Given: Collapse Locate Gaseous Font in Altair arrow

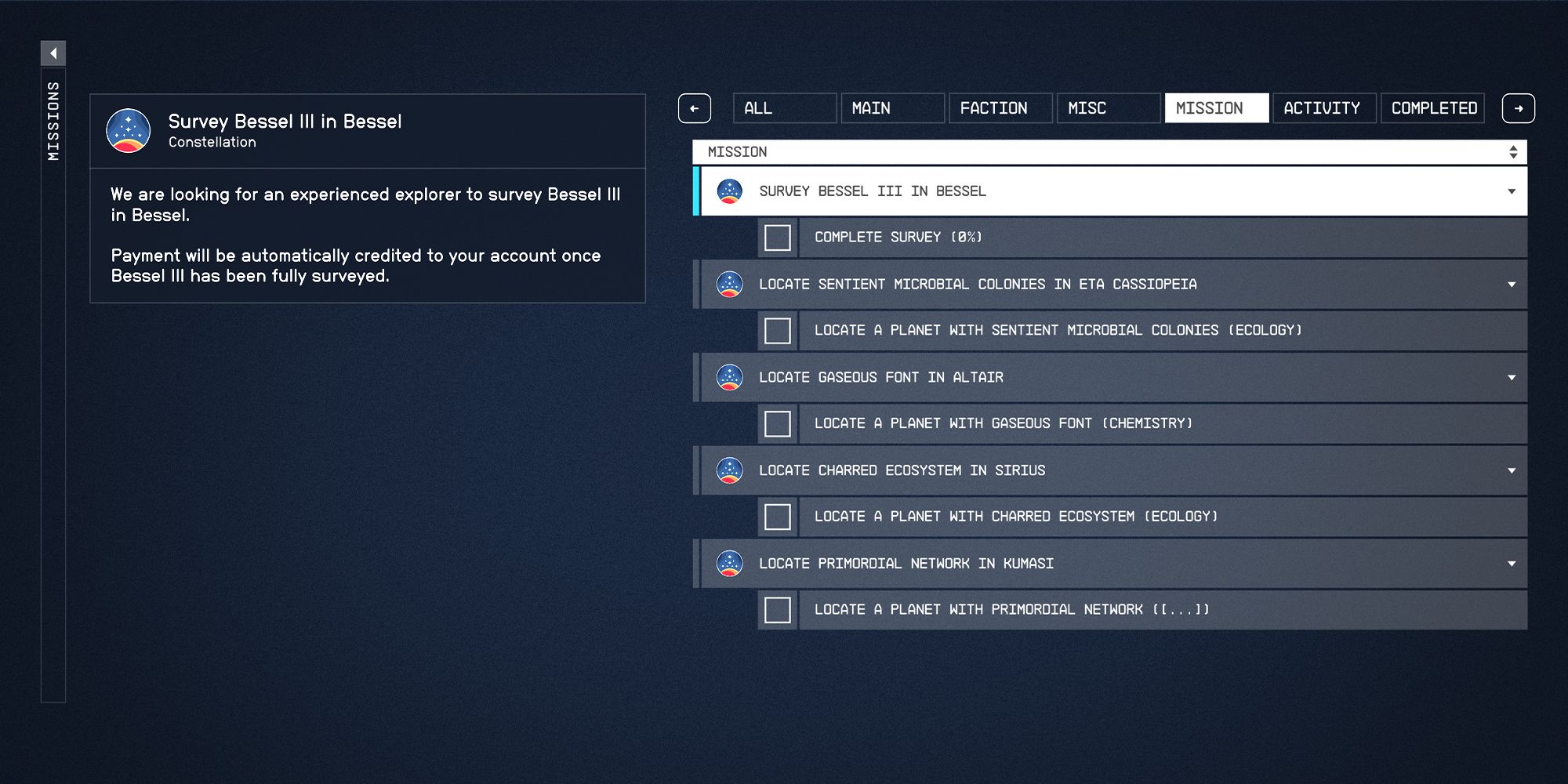Looking at the screenshot, I should click(x=1512, y=378).
